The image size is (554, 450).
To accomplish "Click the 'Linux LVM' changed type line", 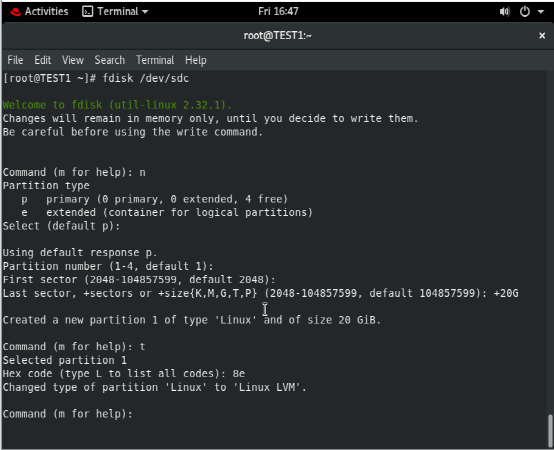I will pos(154,387).
